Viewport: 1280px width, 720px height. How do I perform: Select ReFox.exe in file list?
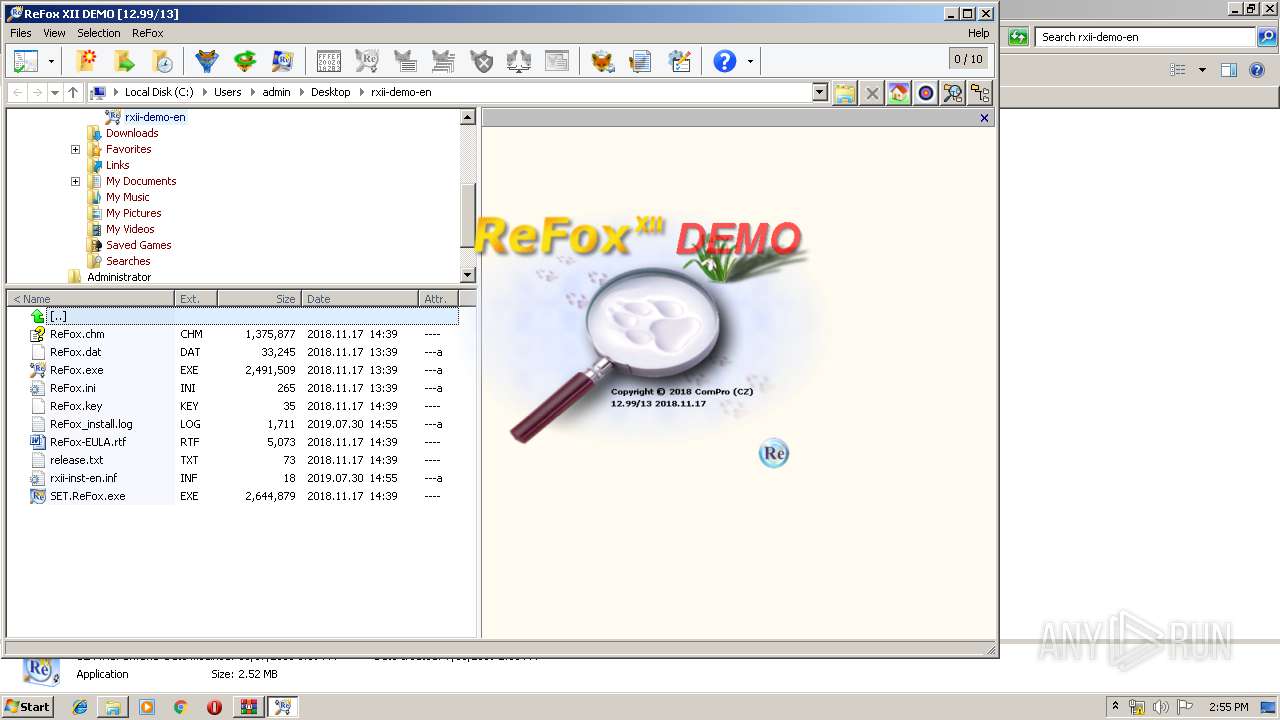(76, 370)
